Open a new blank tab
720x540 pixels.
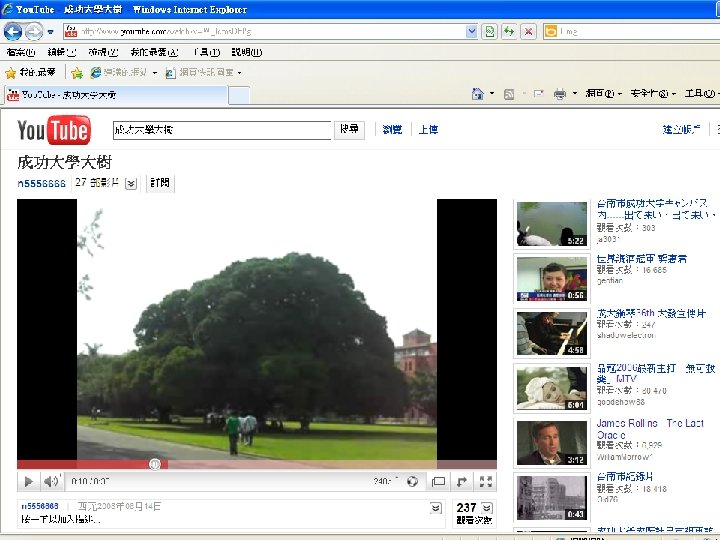239,96
